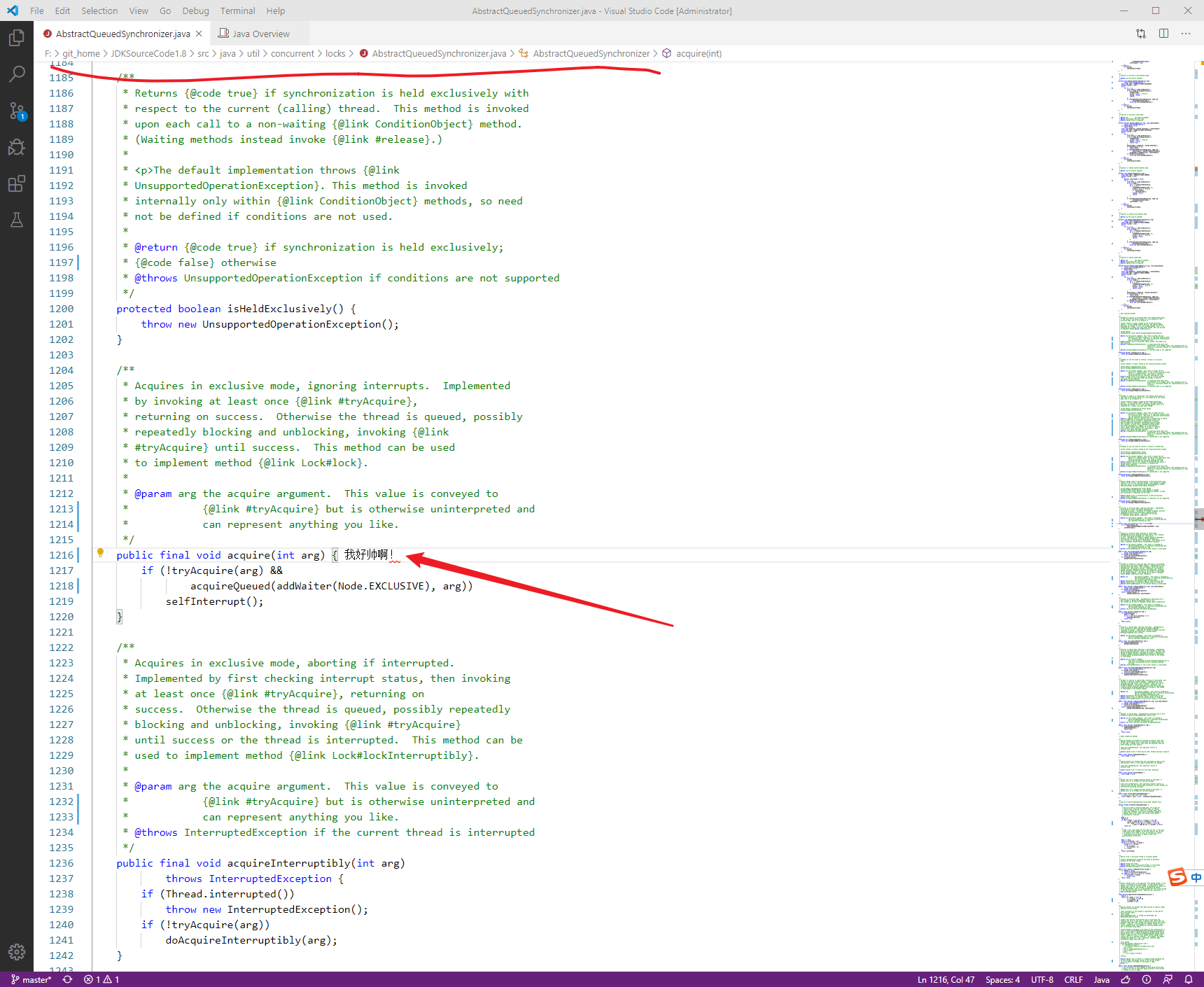Click the info circle status bar icon
The height and width of the screenshot is (987, 1204).
pyautogui.click(x=1147, y=979)
